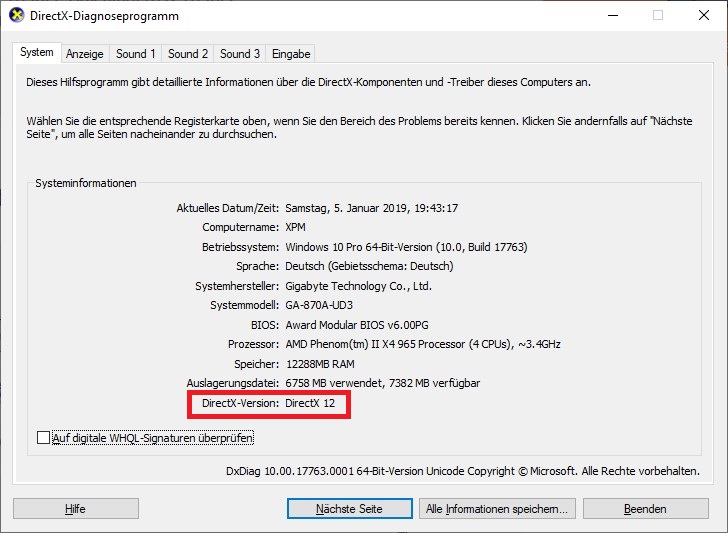
Task: Click the date value Samstag, 5. Januar 2019
Action: (x=371, y=208)
